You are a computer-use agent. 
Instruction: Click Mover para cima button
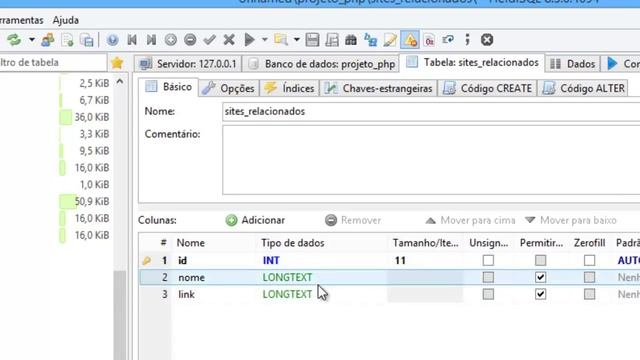tap(470, 220)
